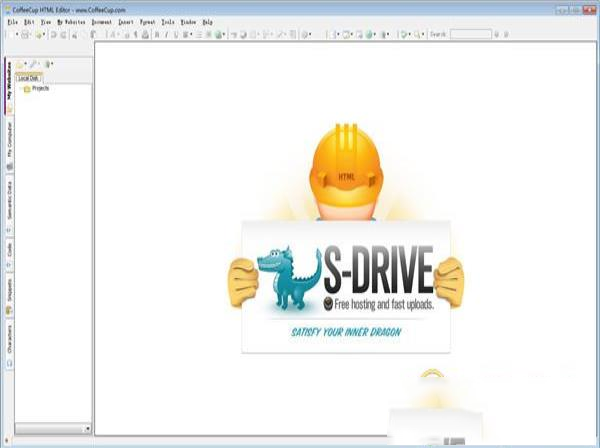Open the text alignment dropdown arrow

[191, 35]
